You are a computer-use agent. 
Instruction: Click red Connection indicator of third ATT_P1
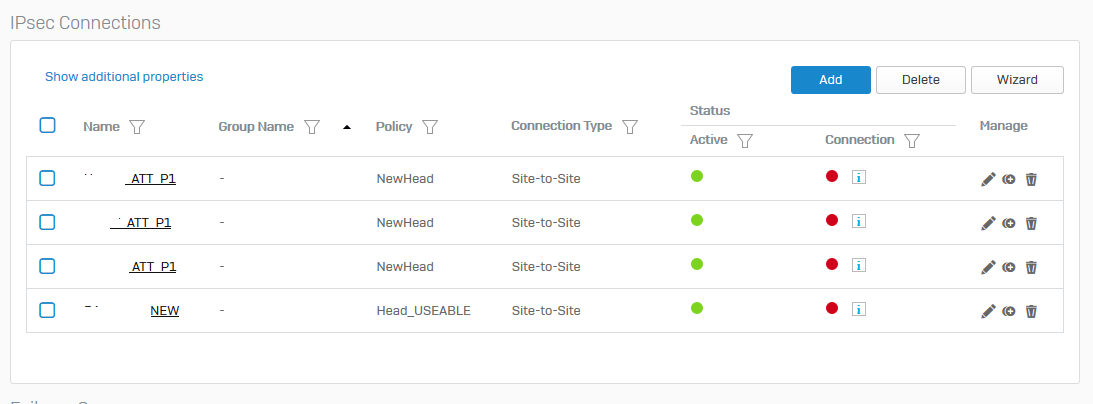(x=832, y=264)
